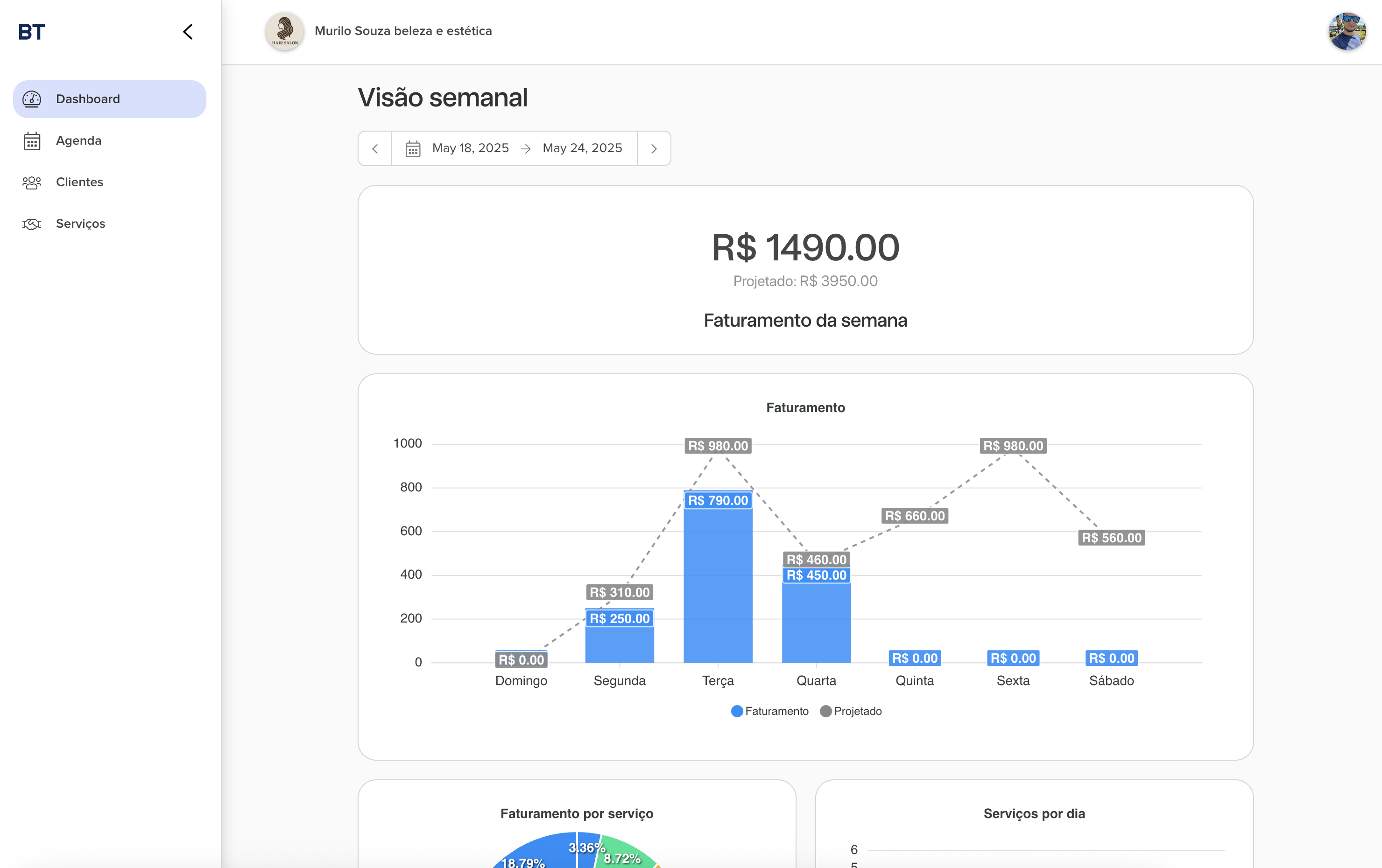Edit the start date May 18, 2025
1382x868 pixels.
coord(471,148)
